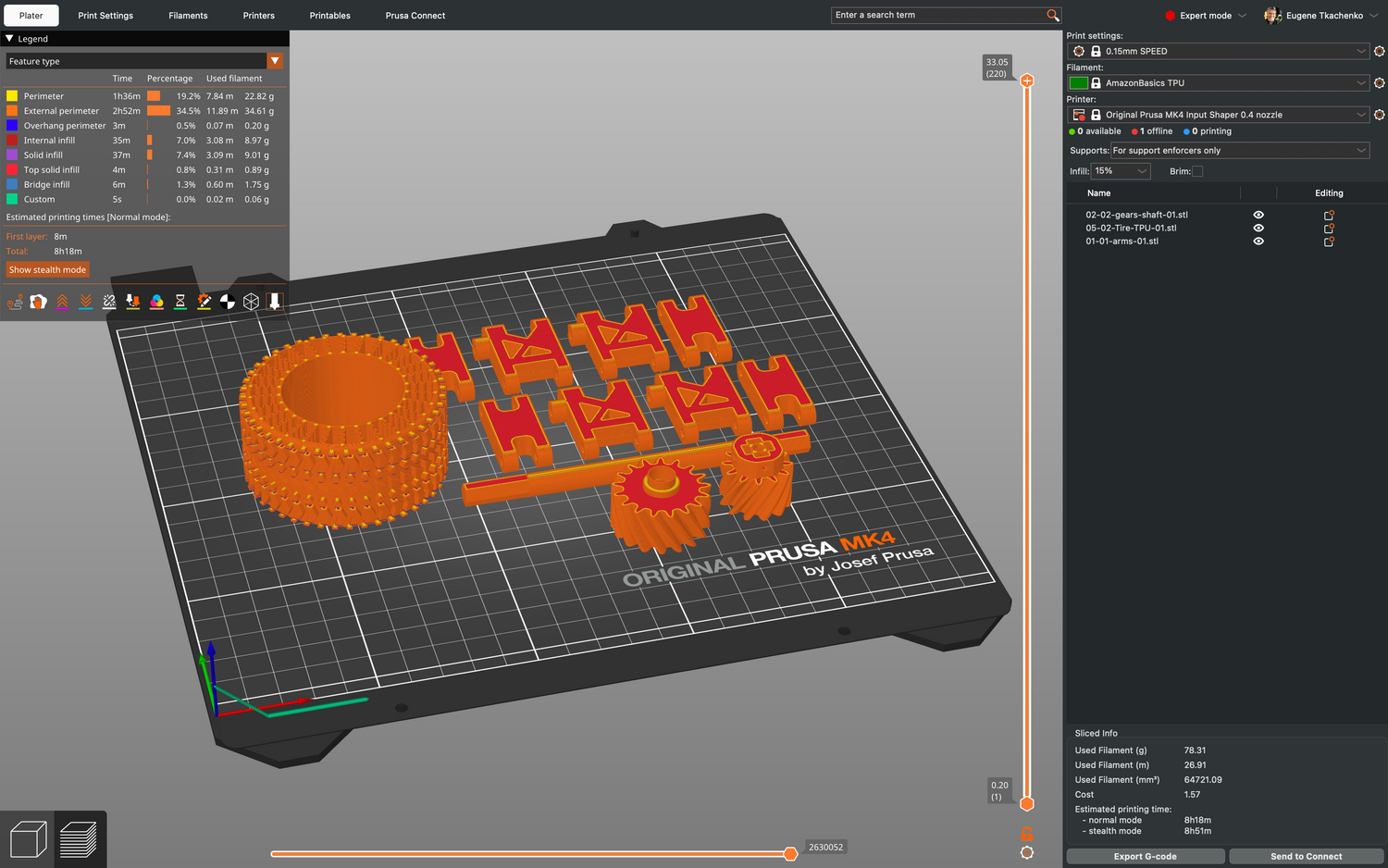
Task: Open editing options for 05-02-Tire-TPU-01.stl
Action: click(x=1329, y=229)
